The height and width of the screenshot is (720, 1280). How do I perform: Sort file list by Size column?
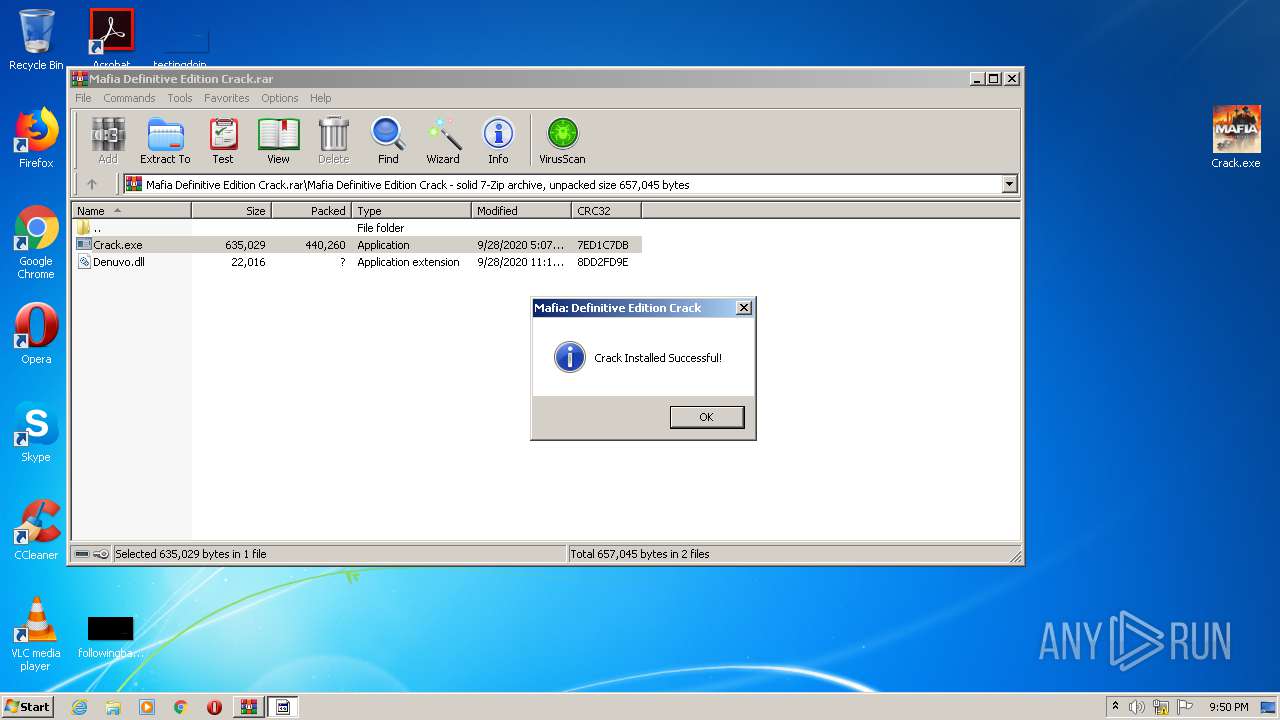[x=231, y=210]
